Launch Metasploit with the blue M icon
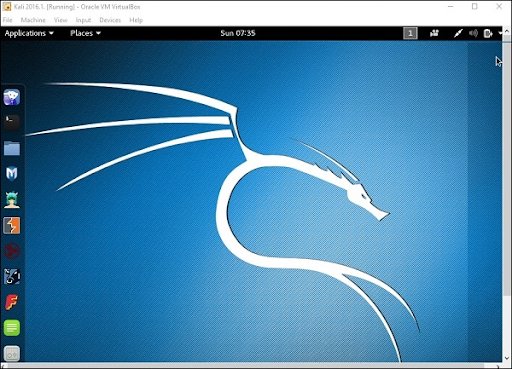Image resolution: width=512 pixels, height=369 pixels. click(x=12, y=174)
